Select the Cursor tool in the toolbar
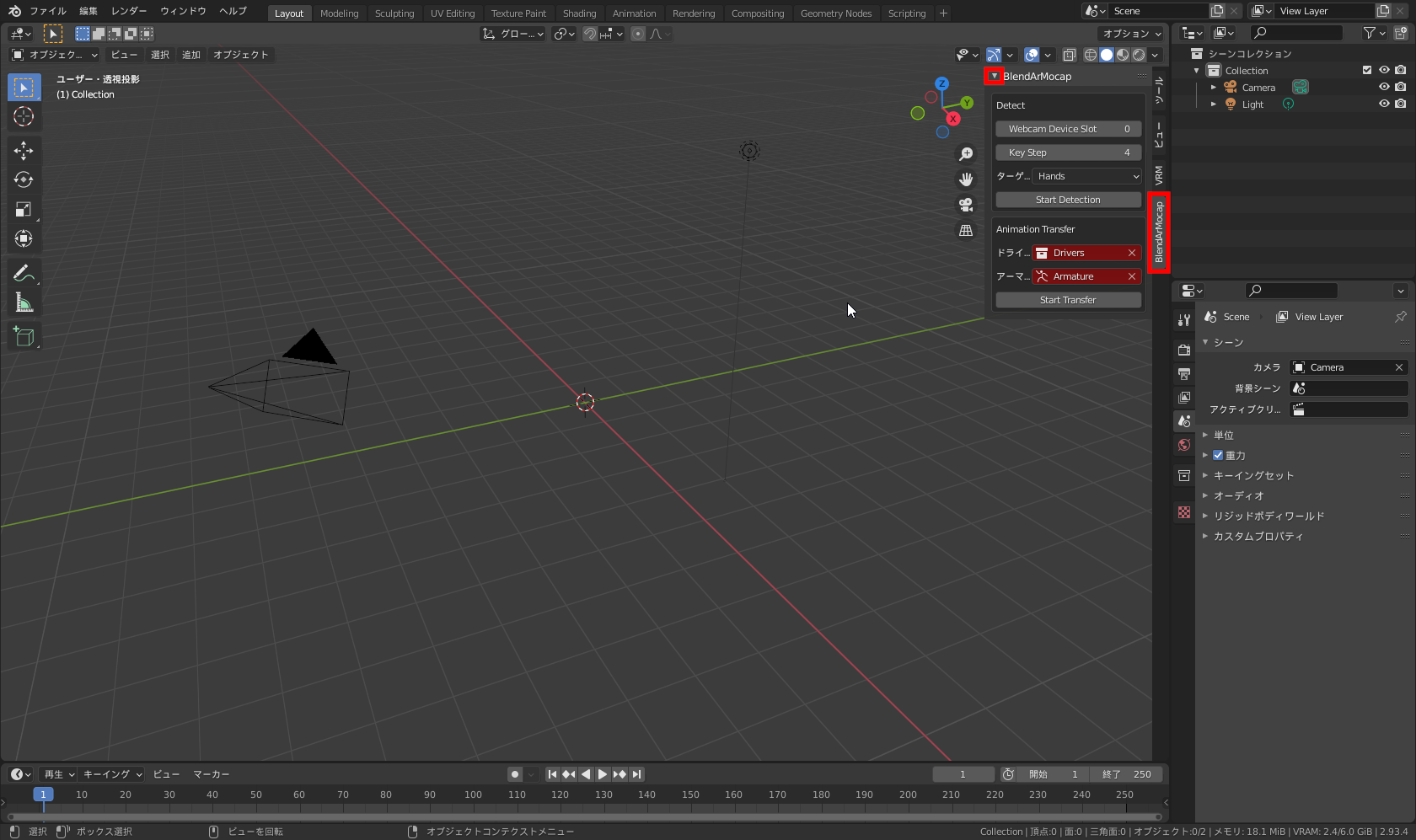This screenshot has height=840, width=1416. 24,116
